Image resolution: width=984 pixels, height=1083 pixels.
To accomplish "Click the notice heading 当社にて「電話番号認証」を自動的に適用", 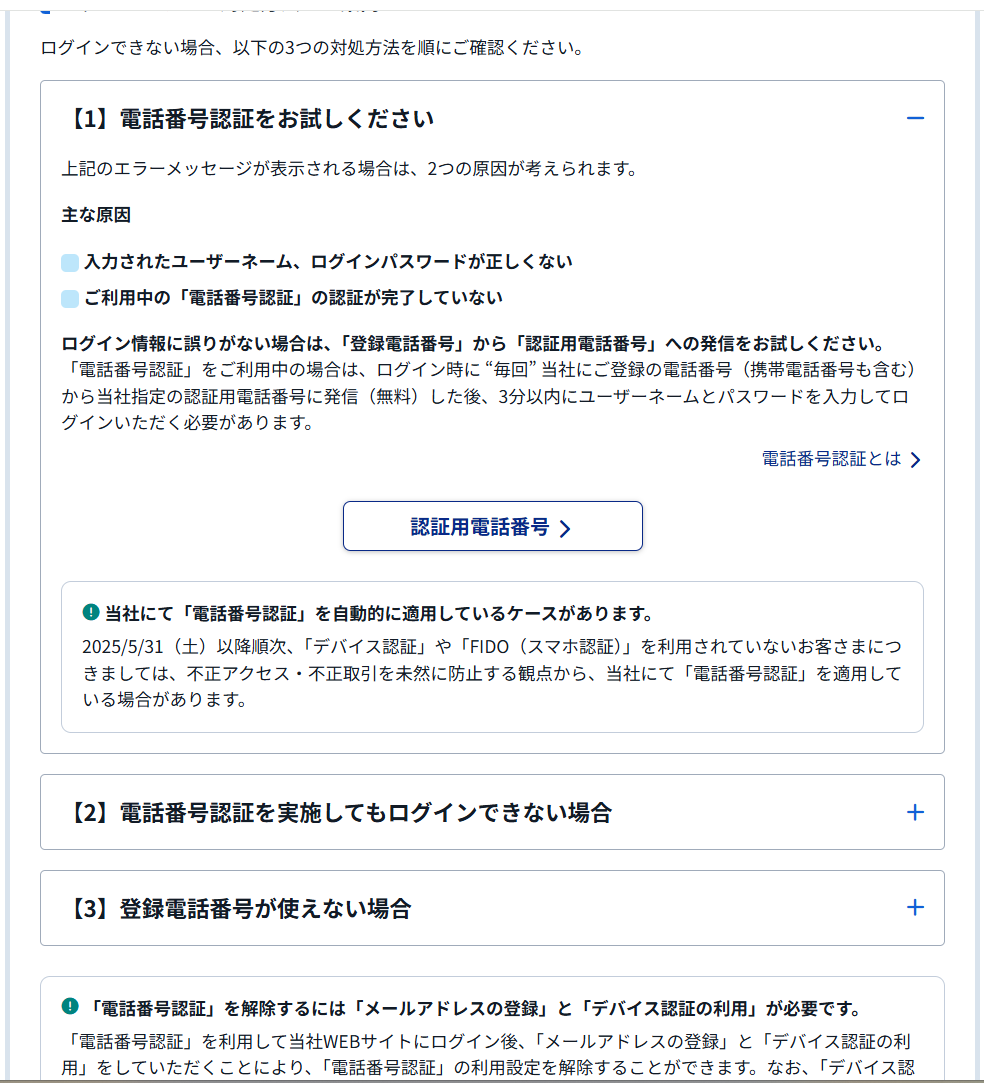I will (x=378, y=613).
